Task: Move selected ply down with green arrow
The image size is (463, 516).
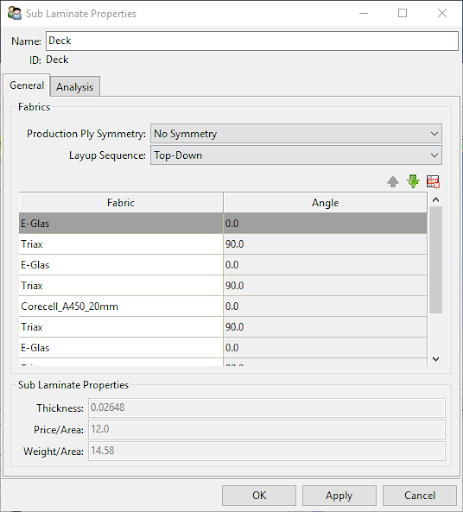Action: pos(413,181)
